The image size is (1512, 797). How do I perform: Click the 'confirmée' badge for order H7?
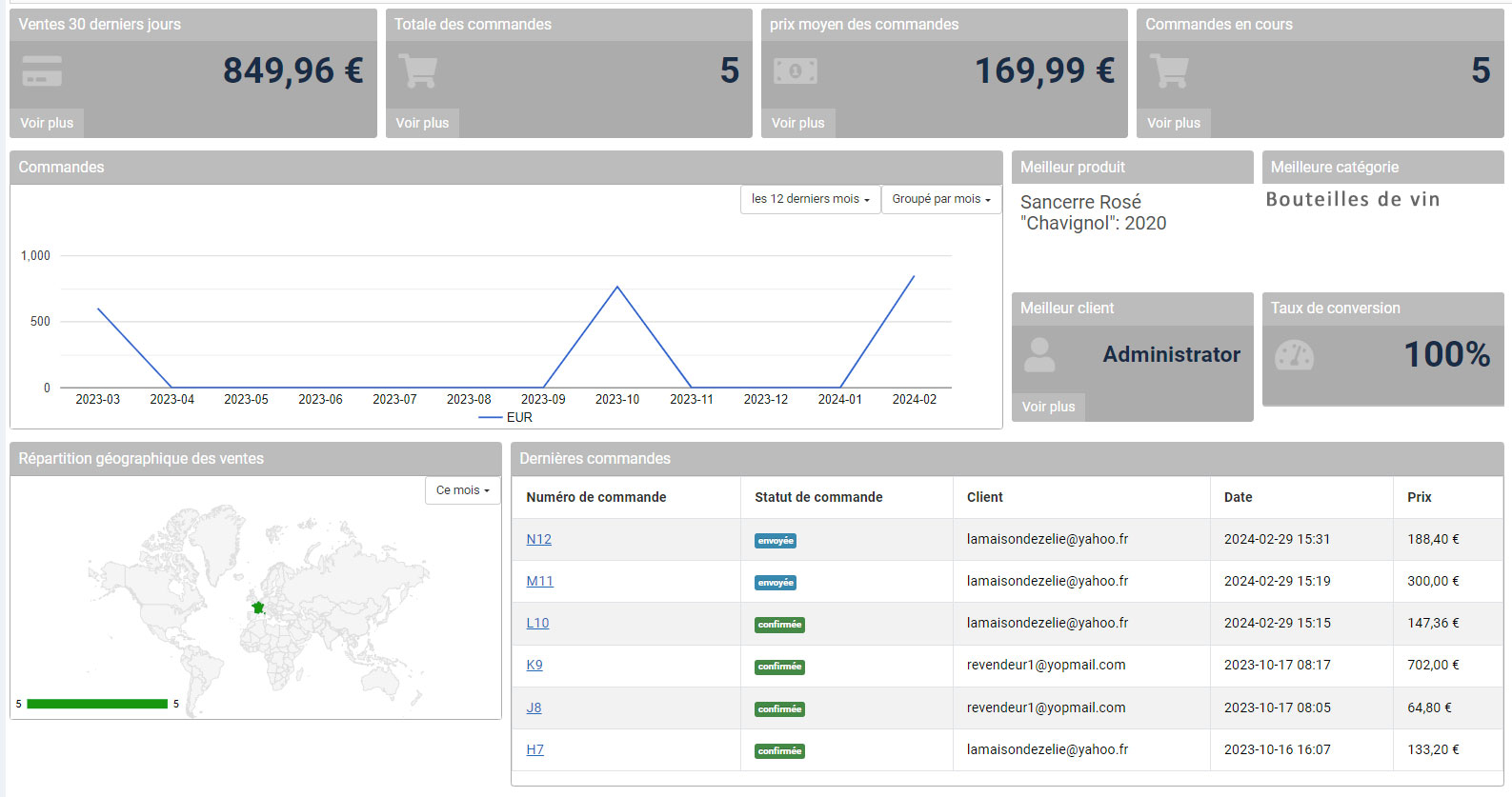click(x=779, y=751)
